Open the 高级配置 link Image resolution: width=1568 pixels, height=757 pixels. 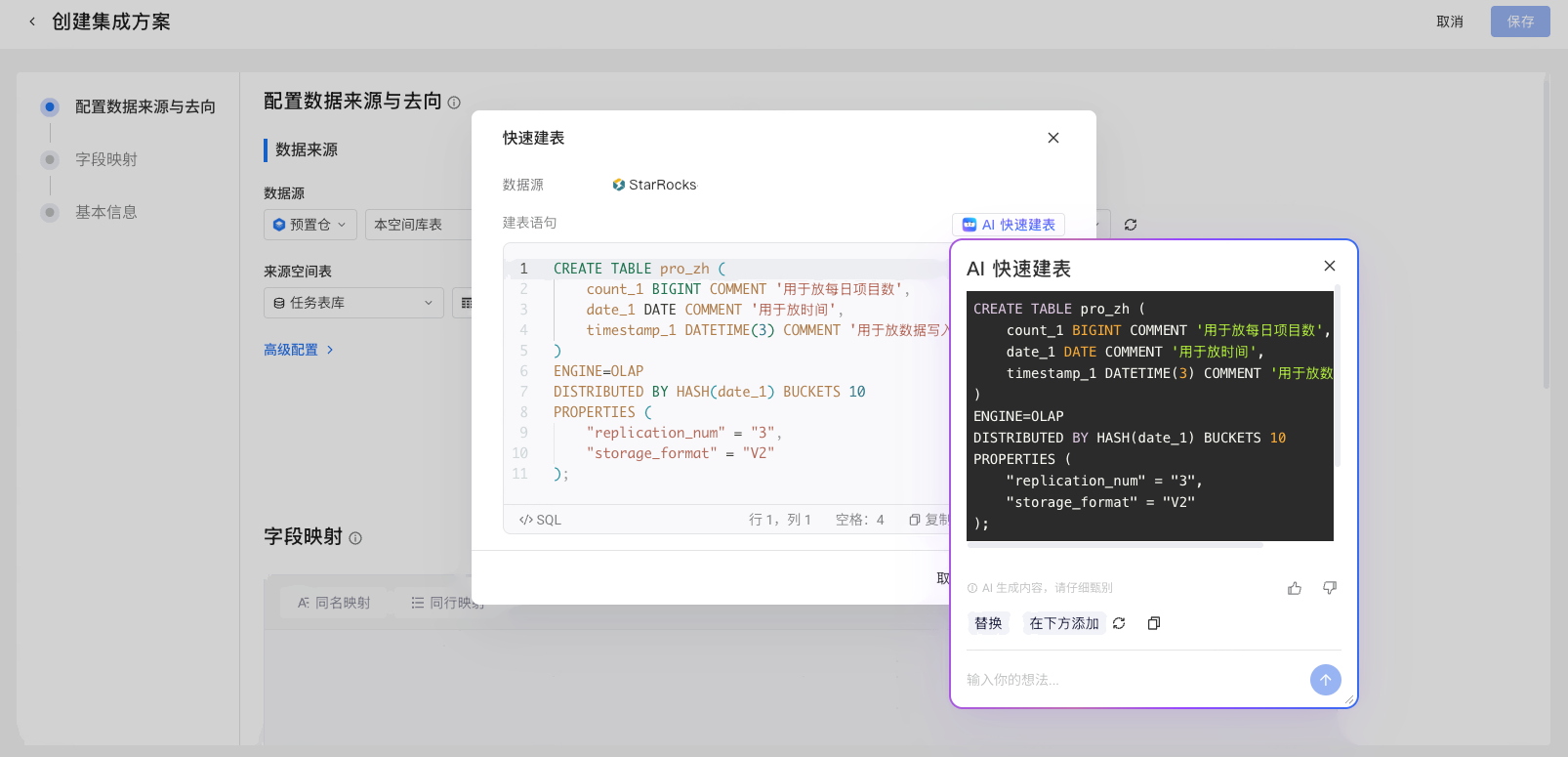[x=299, y=350]
